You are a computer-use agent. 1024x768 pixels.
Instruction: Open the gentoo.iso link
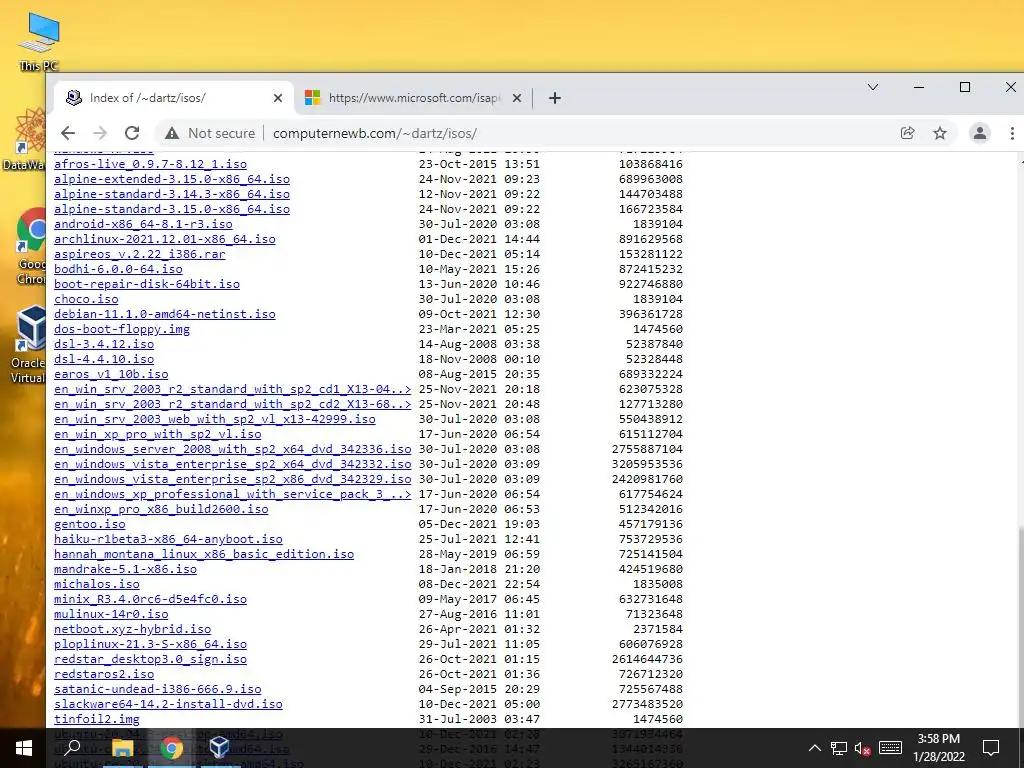[89, 524]
